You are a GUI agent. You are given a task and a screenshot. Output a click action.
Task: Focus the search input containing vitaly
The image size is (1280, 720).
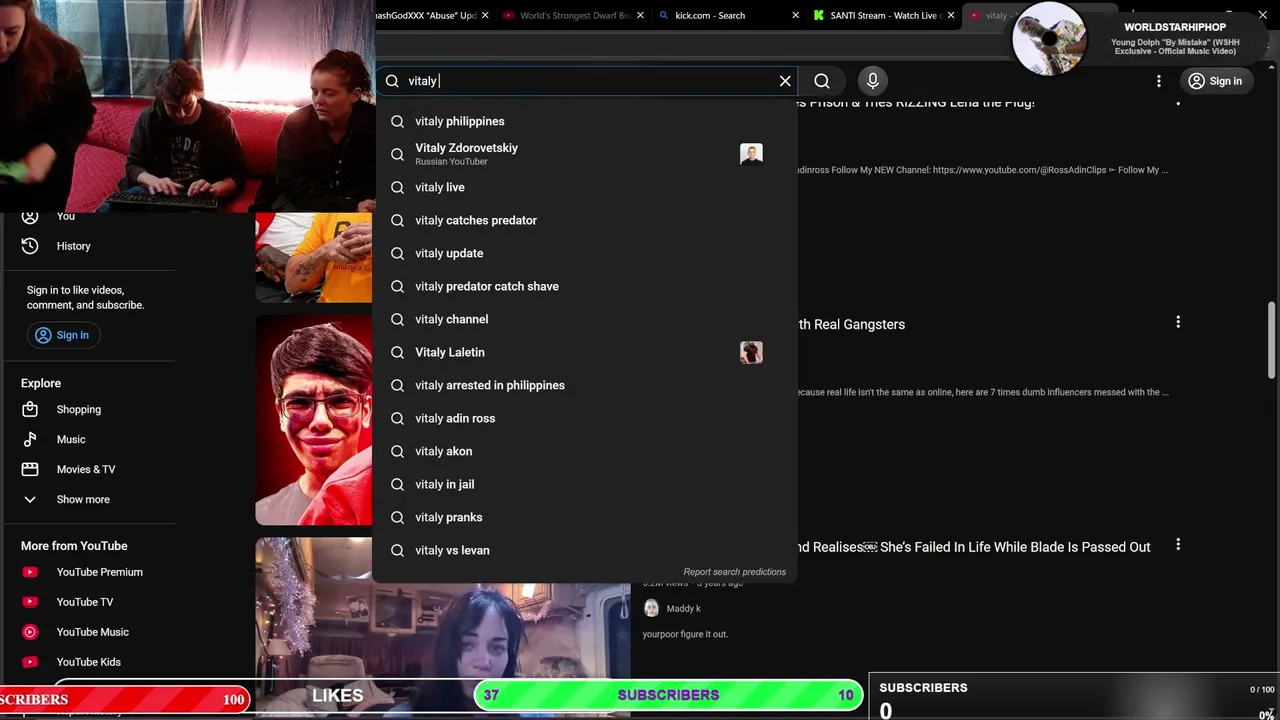[588, 81]
